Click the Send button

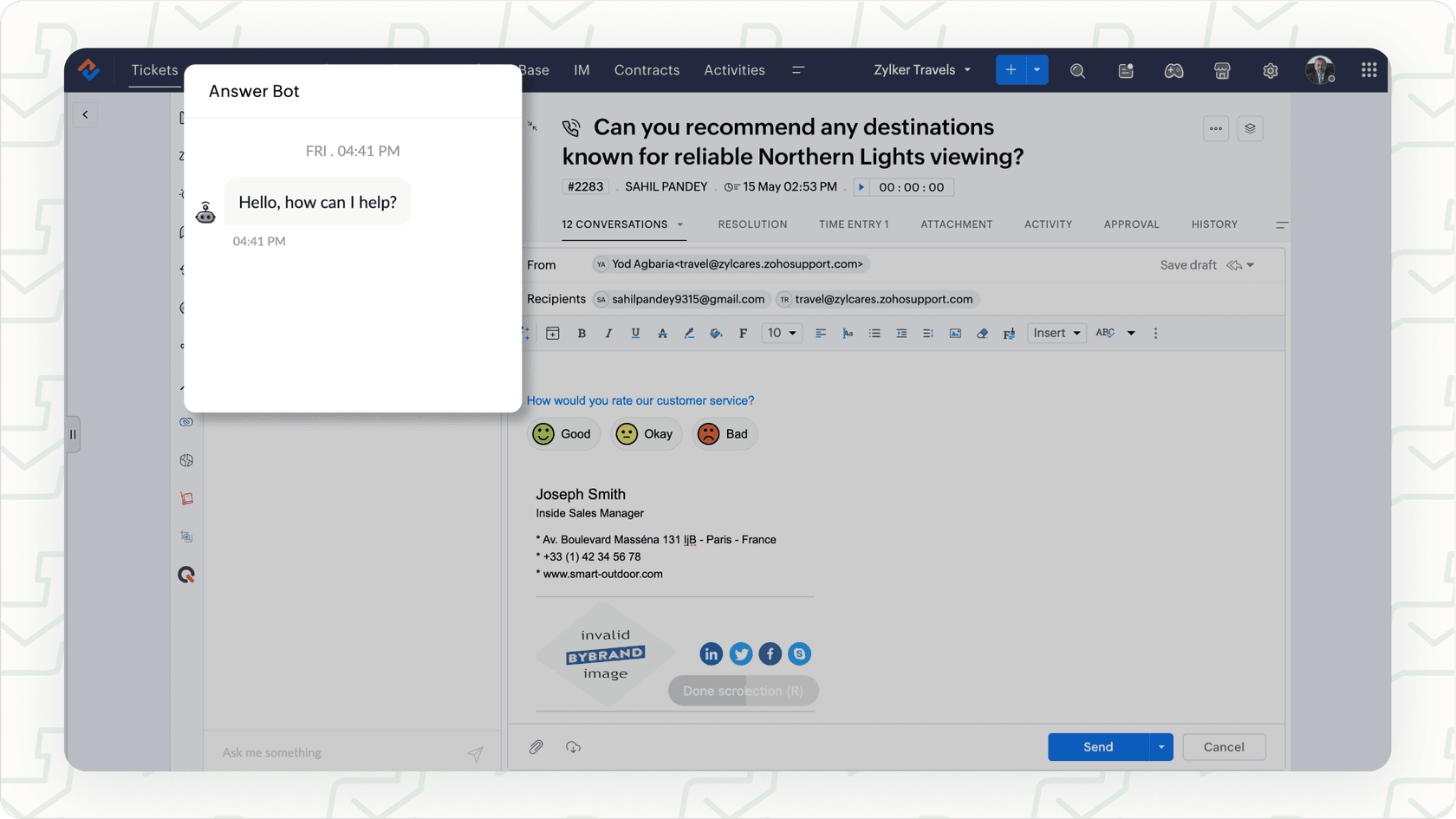[x=1096, y=746]
